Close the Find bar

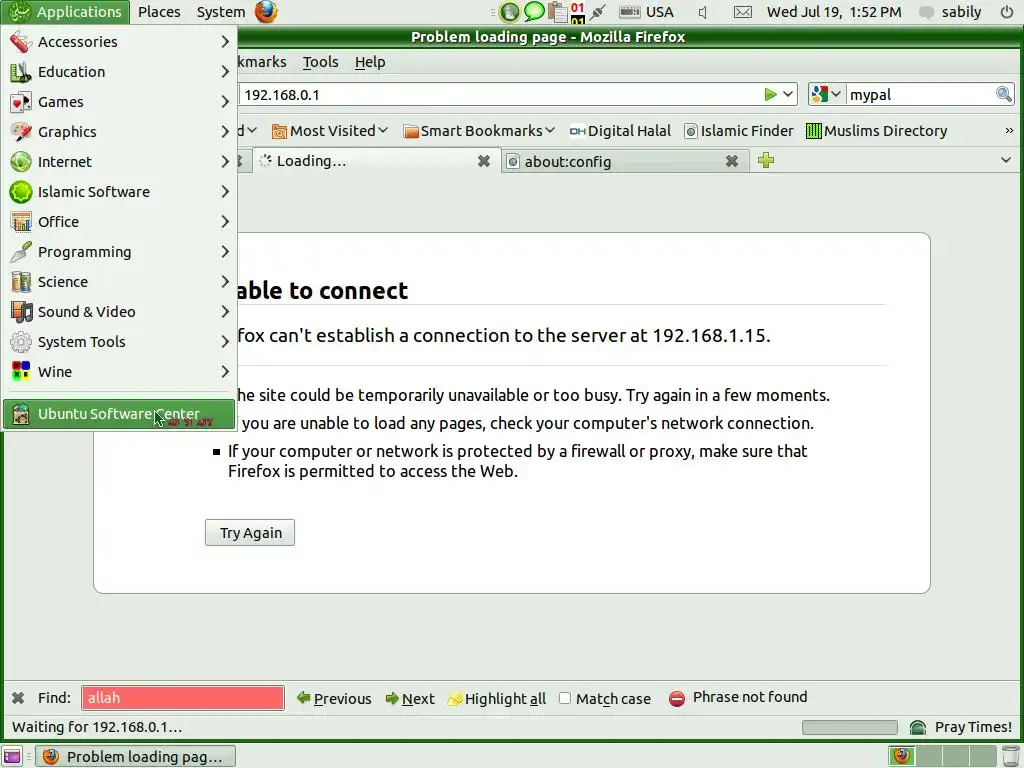18,698
